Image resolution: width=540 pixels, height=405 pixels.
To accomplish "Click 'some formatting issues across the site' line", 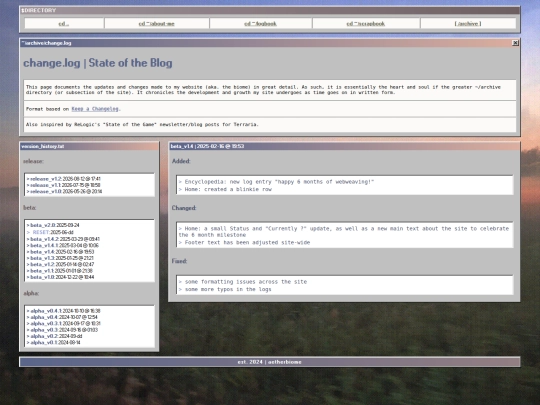I will tap(243, 282).
